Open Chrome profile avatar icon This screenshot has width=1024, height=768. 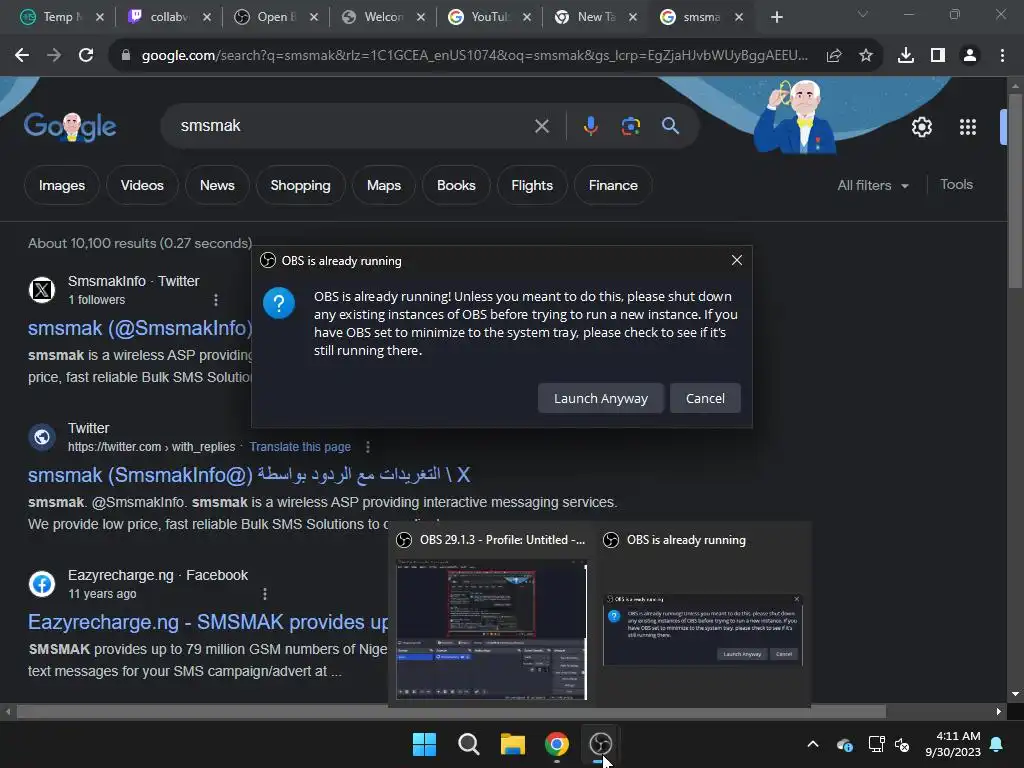[970, 56]
